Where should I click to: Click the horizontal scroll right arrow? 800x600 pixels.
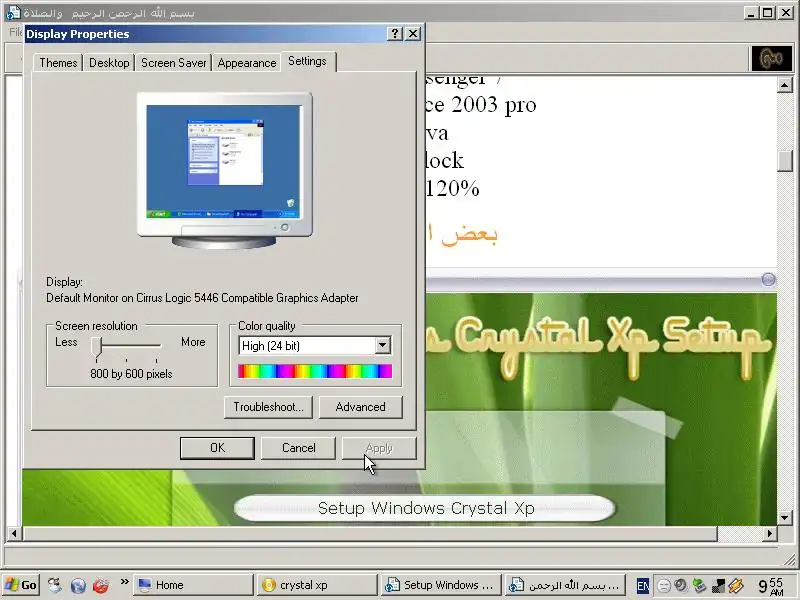770,534
